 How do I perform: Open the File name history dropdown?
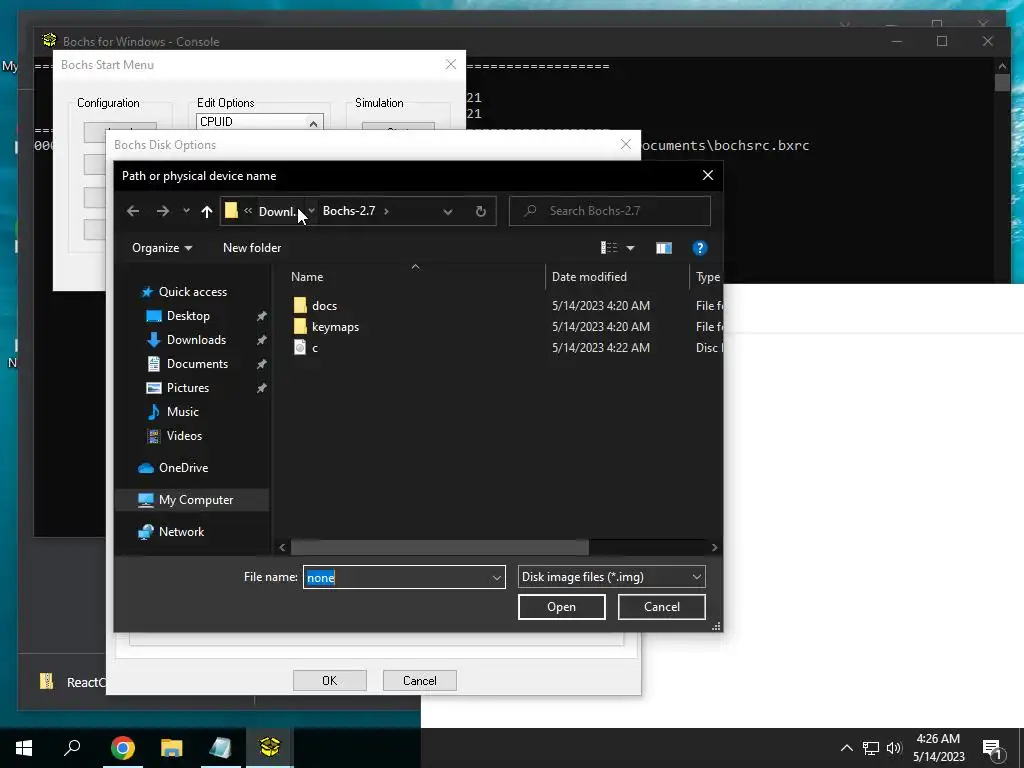(x=496, y=577)
